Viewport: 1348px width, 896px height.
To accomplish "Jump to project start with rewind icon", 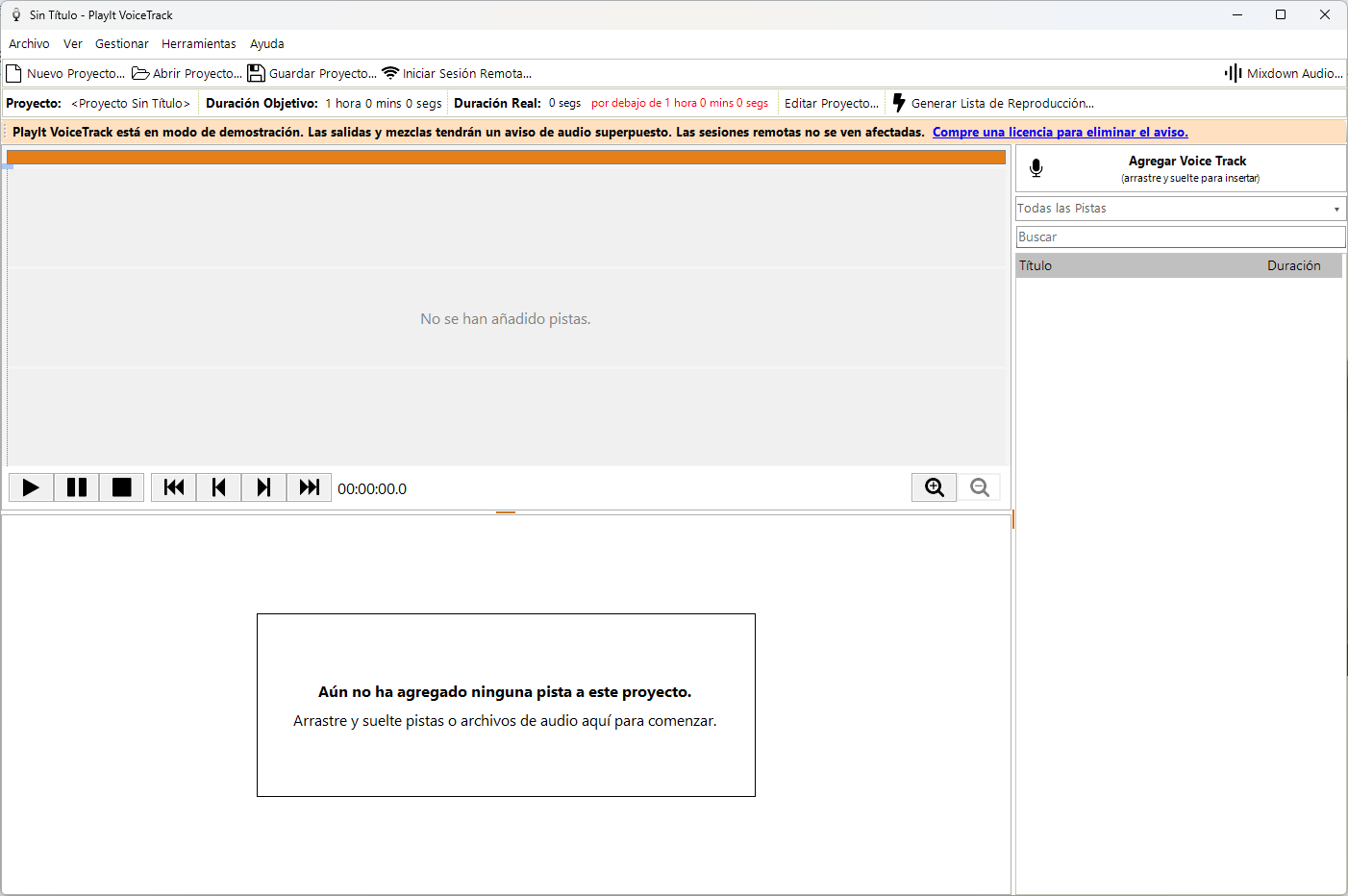I will tap(174, 487).
